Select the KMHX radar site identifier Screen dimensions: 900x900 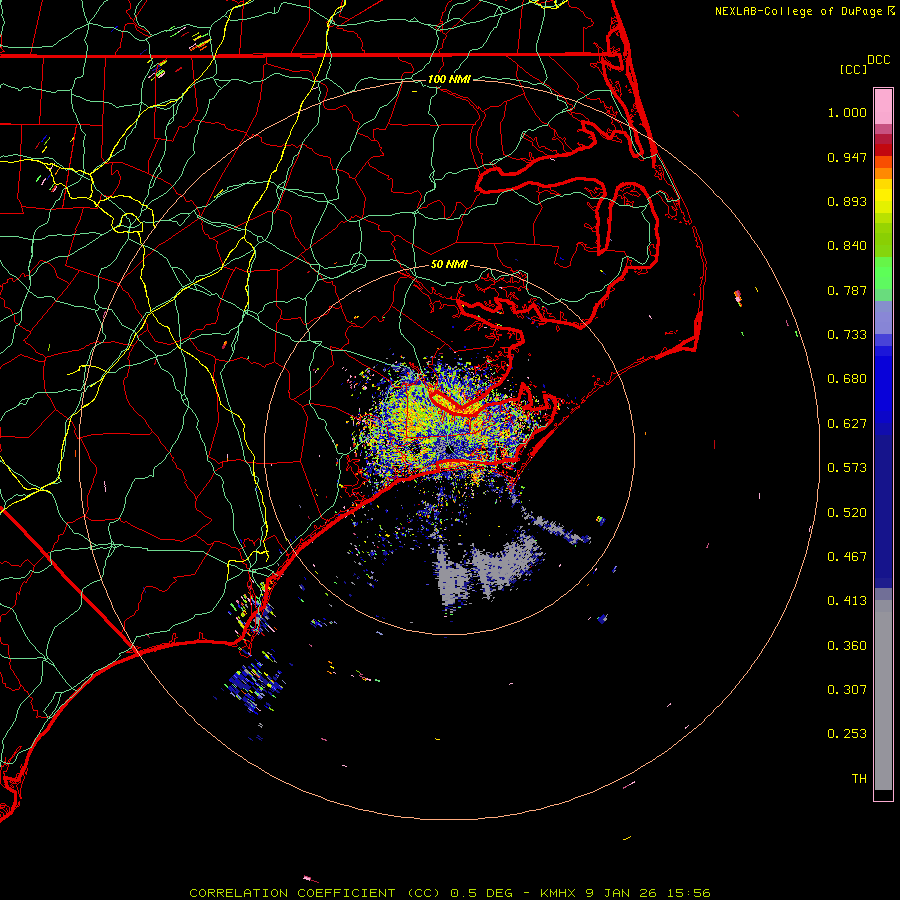point(557,893)
